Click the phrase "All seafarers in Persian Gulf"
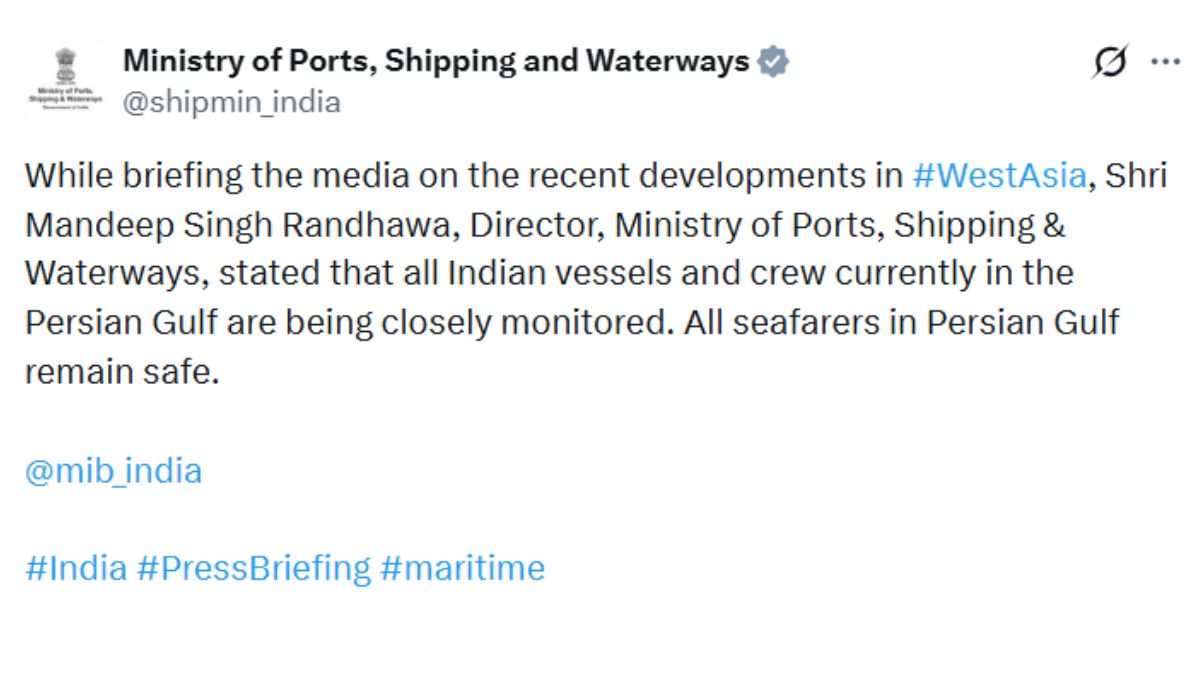1200x675 pixels. click(x=901, y=322)
